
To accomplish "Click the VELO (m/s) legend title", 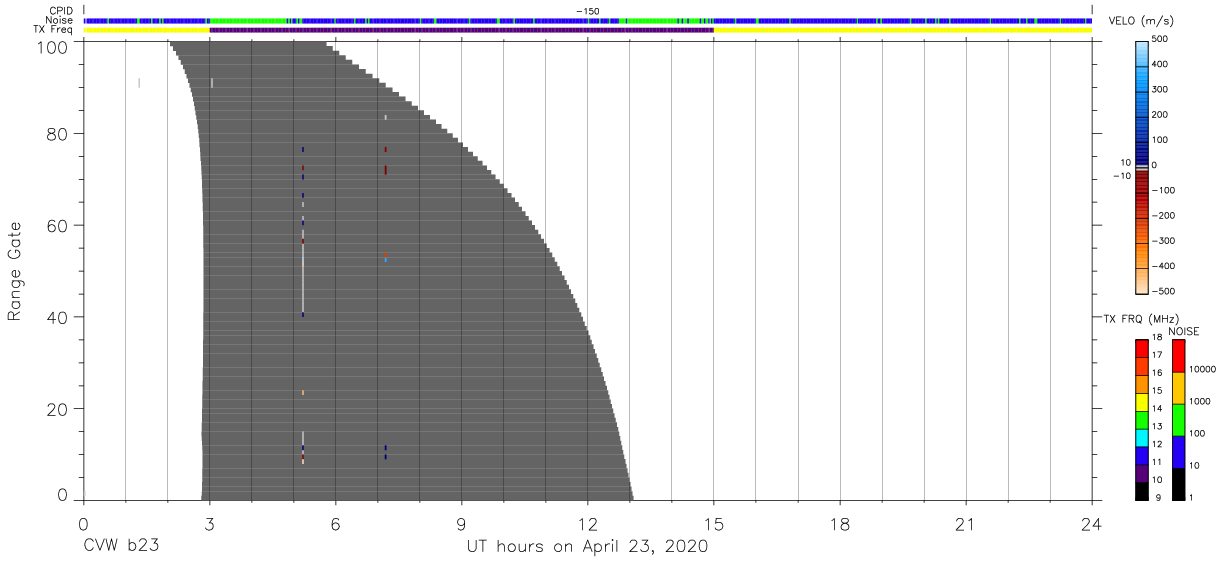I will coord(1143,21).
